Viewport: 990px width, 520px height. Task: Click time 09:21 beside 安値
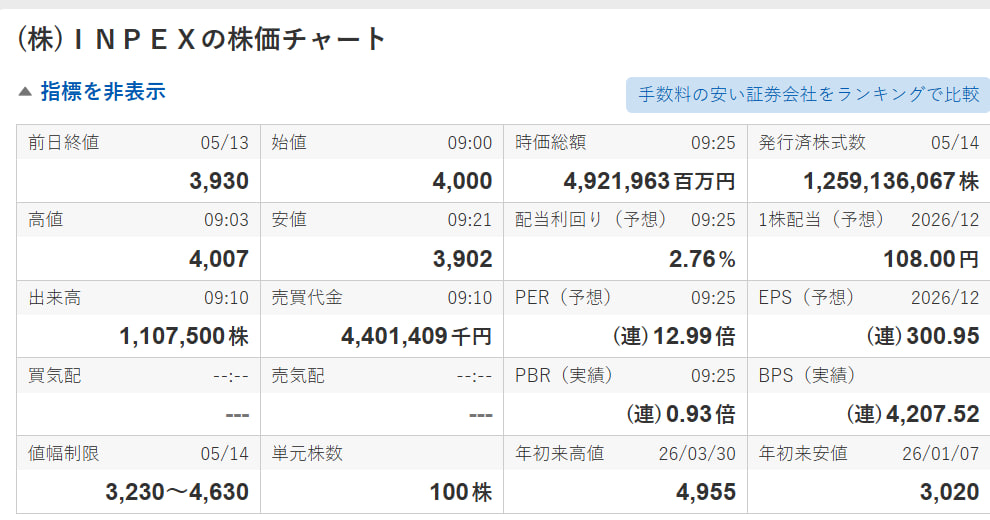[x=470, y=220]
